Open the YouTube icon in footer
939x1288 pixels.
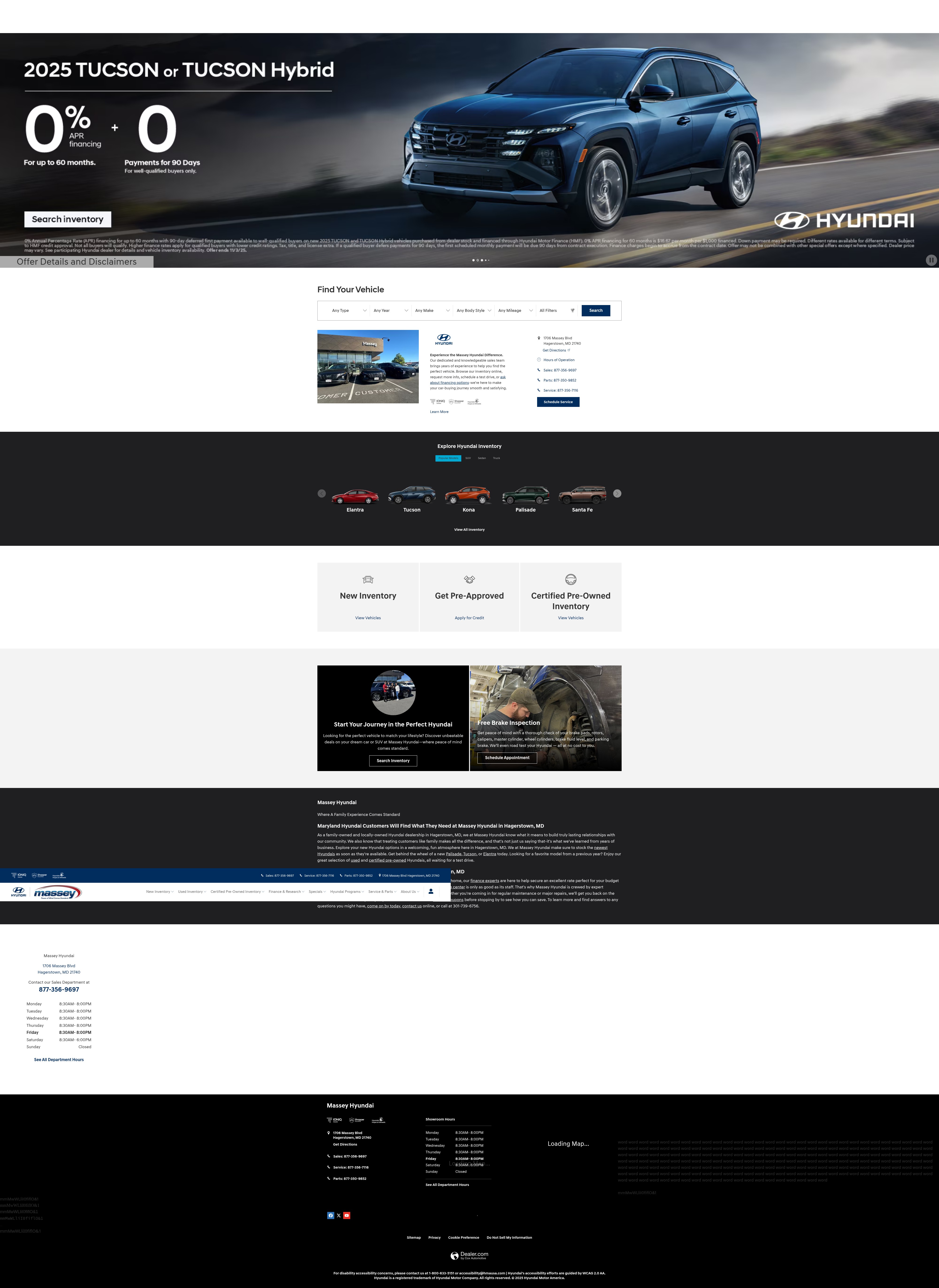click(347, 1216)
